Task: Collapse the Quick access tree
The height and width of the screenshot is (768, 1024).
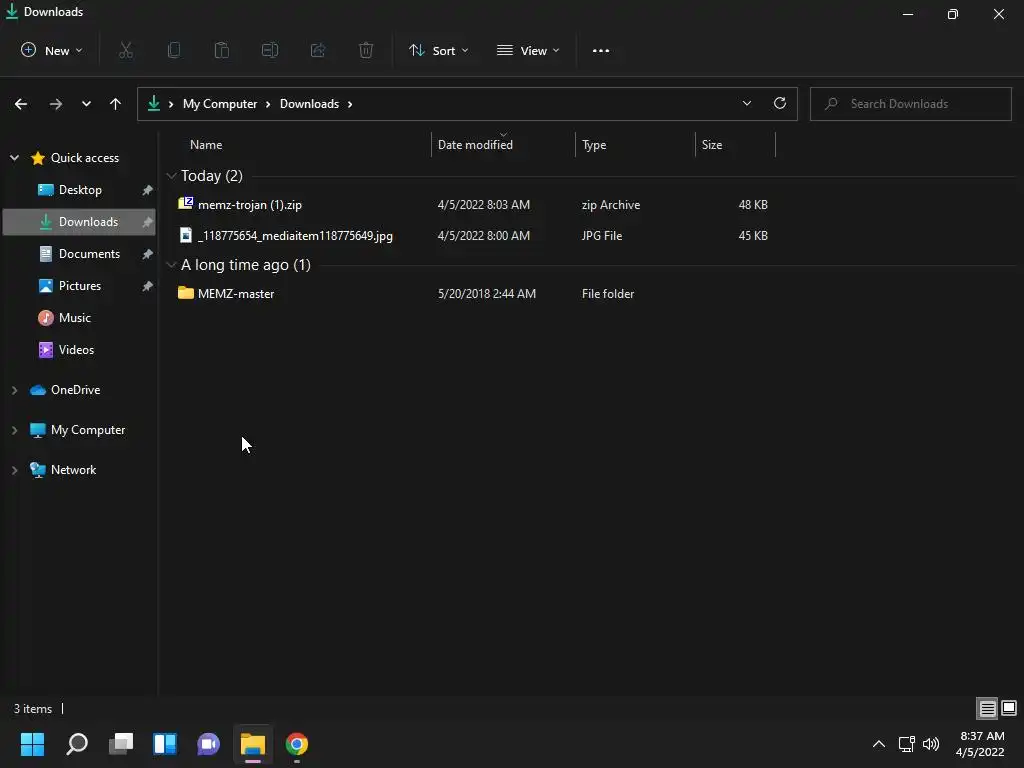Action: pos(14,157)
